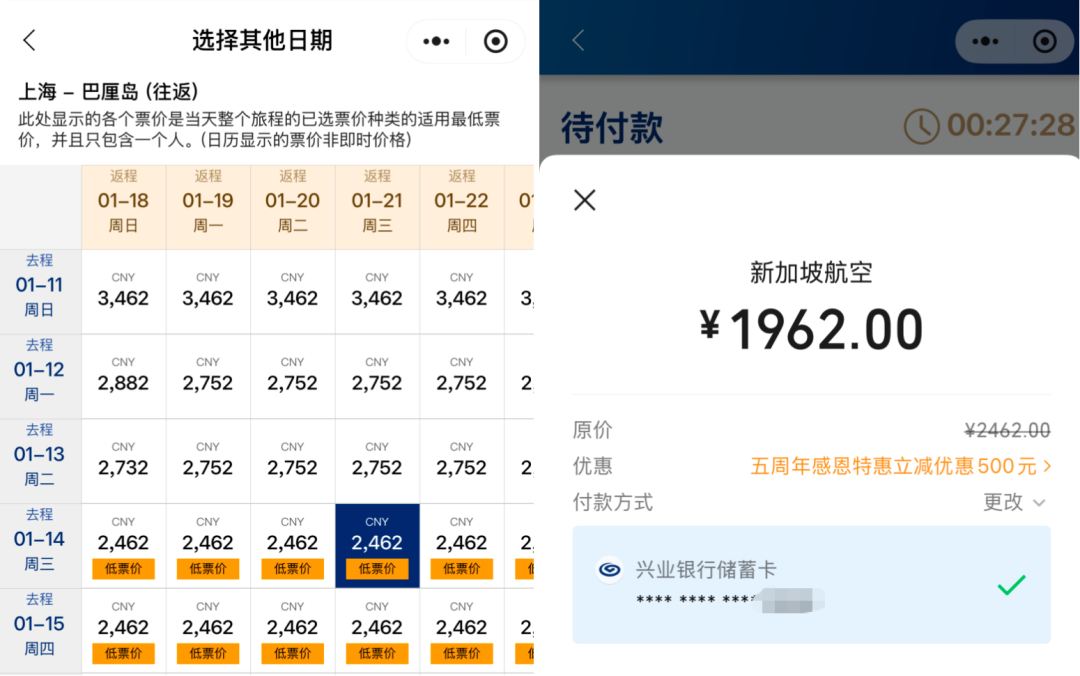Tap the back arrow on the date selection page
Image resolution: width=1080 pixels, height=676 pixels.
[29, 40]
